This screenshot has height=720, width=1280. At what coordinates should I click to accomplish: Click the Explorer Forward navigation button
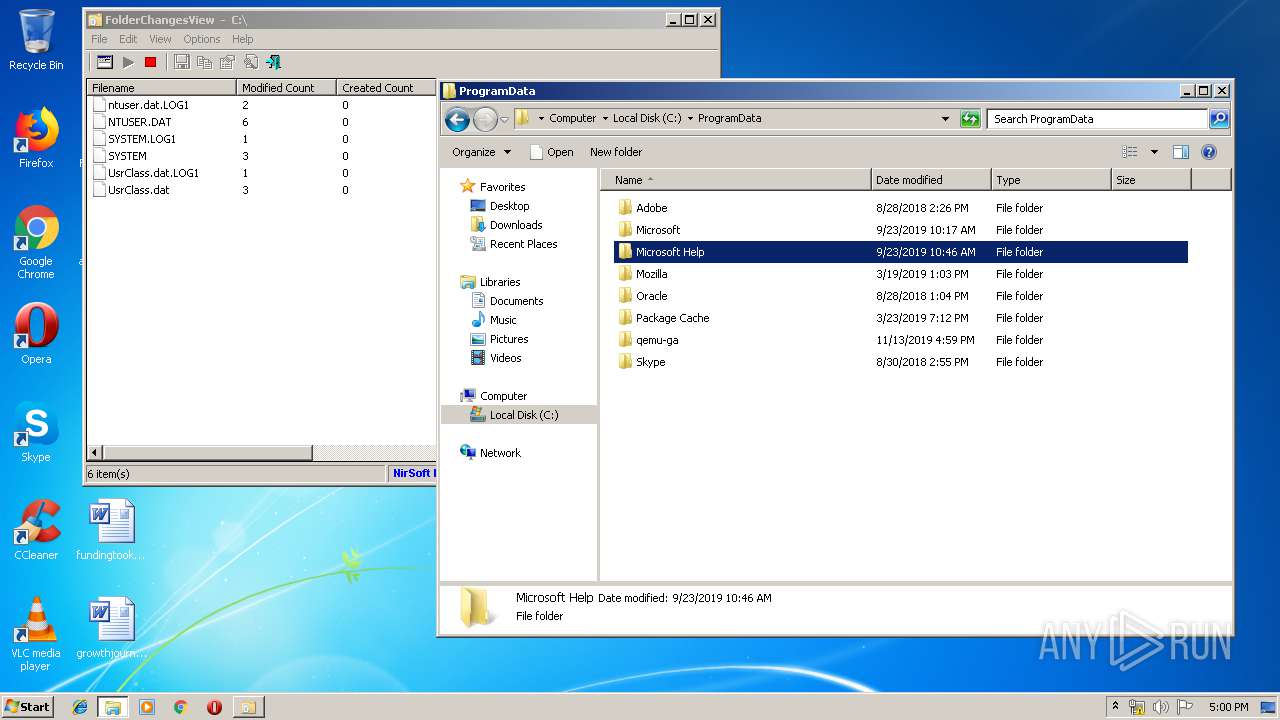[485, 119]
